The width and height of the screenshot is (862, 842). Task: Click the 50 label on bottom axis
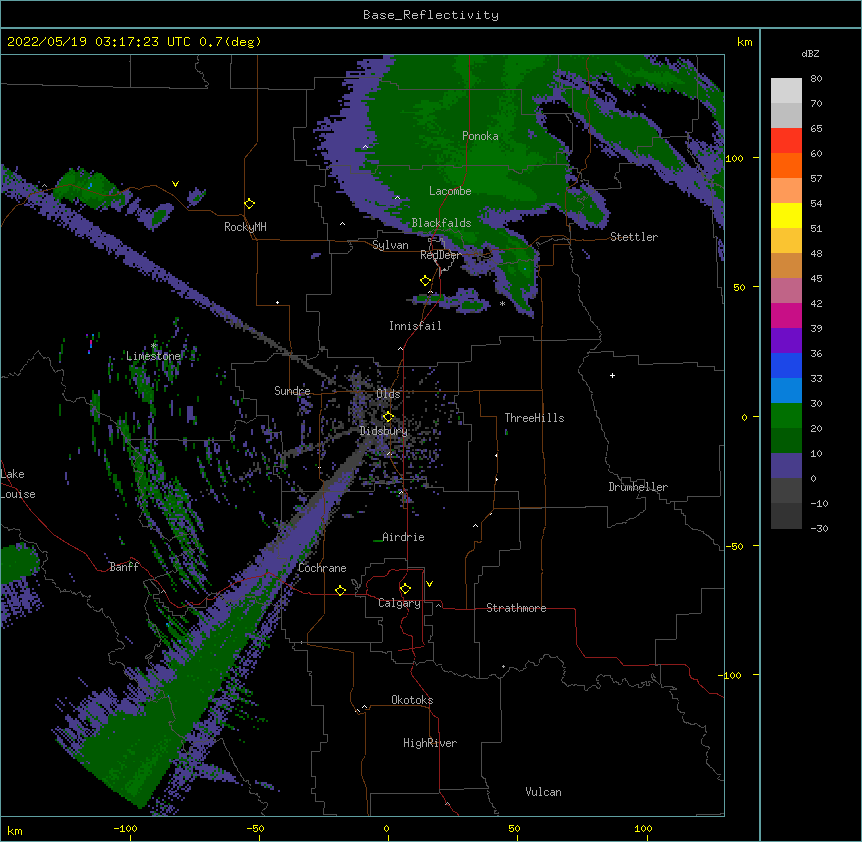pos(513,828)
